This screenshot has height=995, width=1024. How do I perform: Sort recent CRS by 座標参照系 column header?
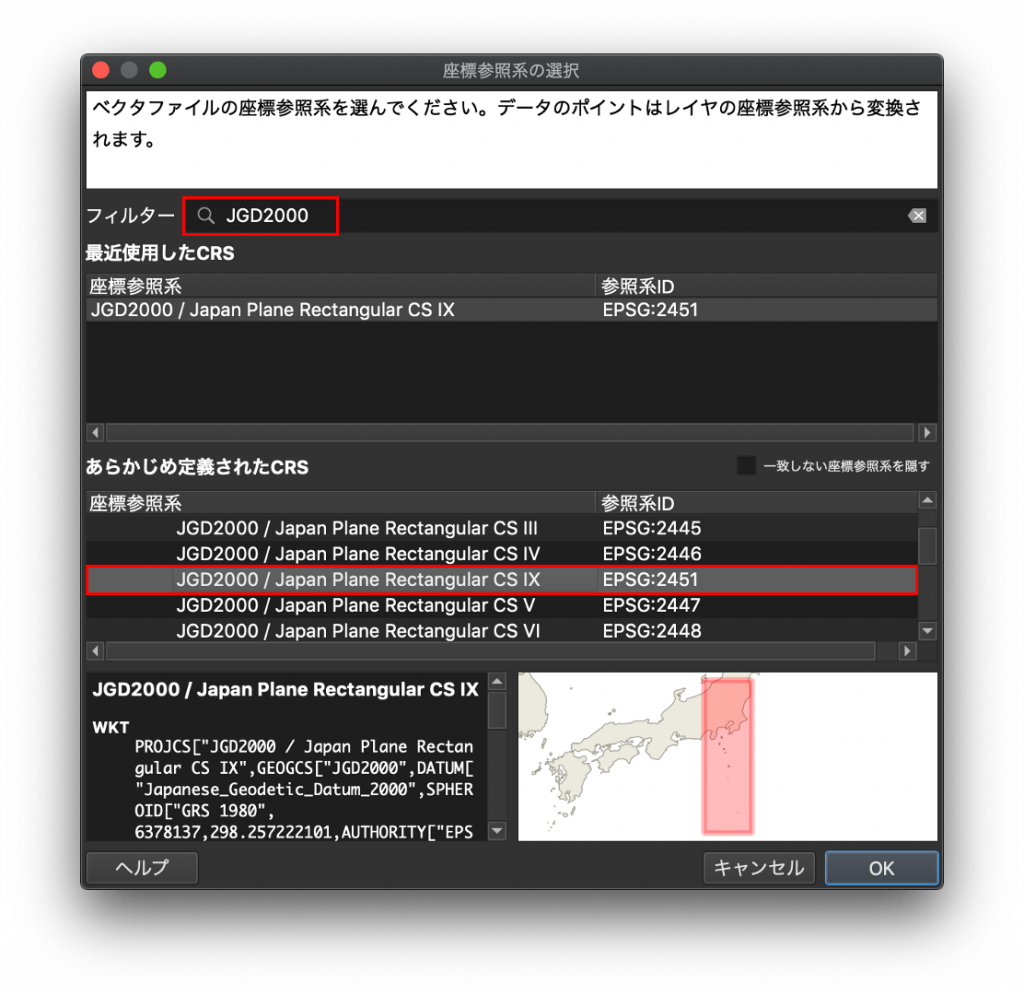[x=341, y=286]
